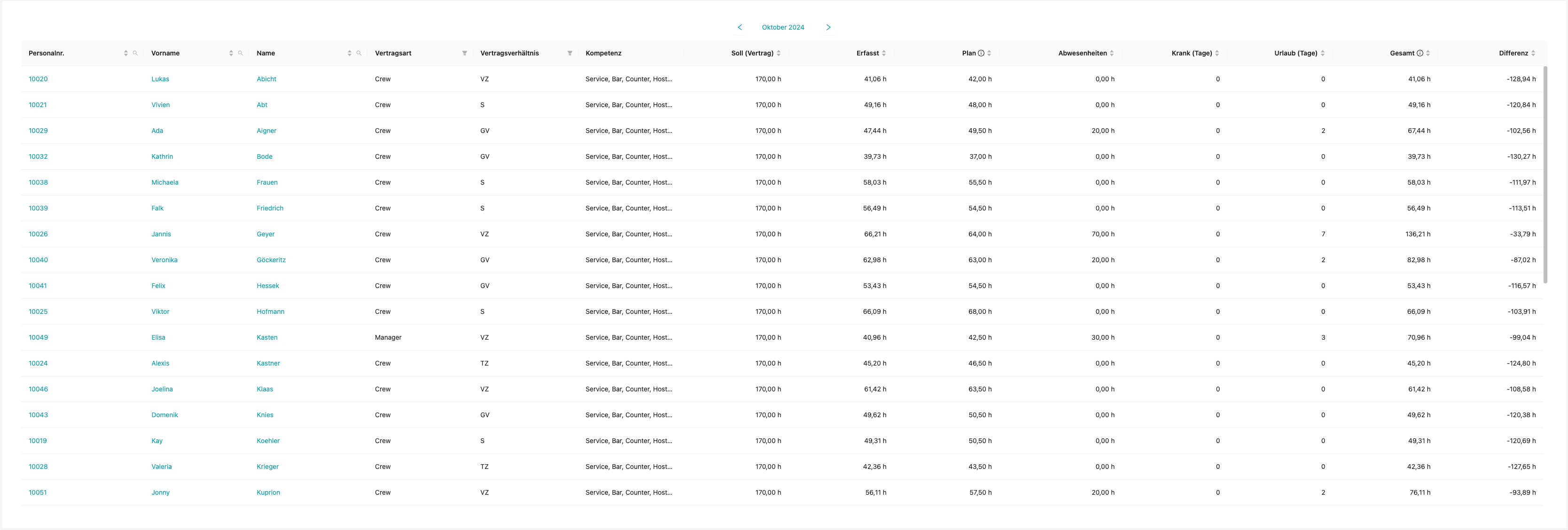Image resolution: width=1568 pixels, height=530 pixels.
Task: Open search icon in Name column
Action: point(359,54)
